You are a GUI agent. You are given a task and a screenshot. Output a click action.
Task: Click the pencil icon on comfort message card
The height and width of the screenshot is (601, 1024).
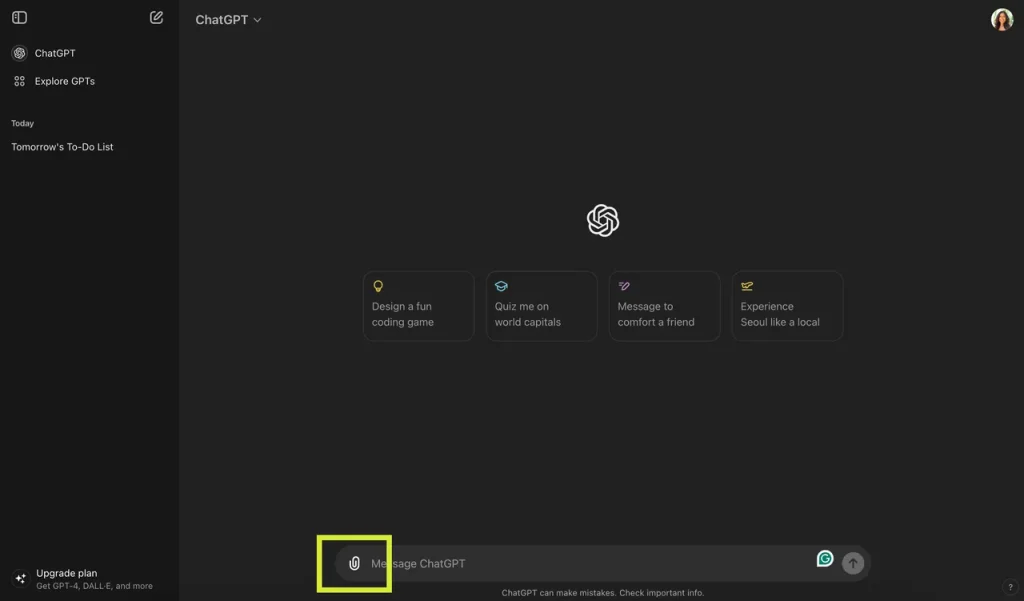pos(624,286)
